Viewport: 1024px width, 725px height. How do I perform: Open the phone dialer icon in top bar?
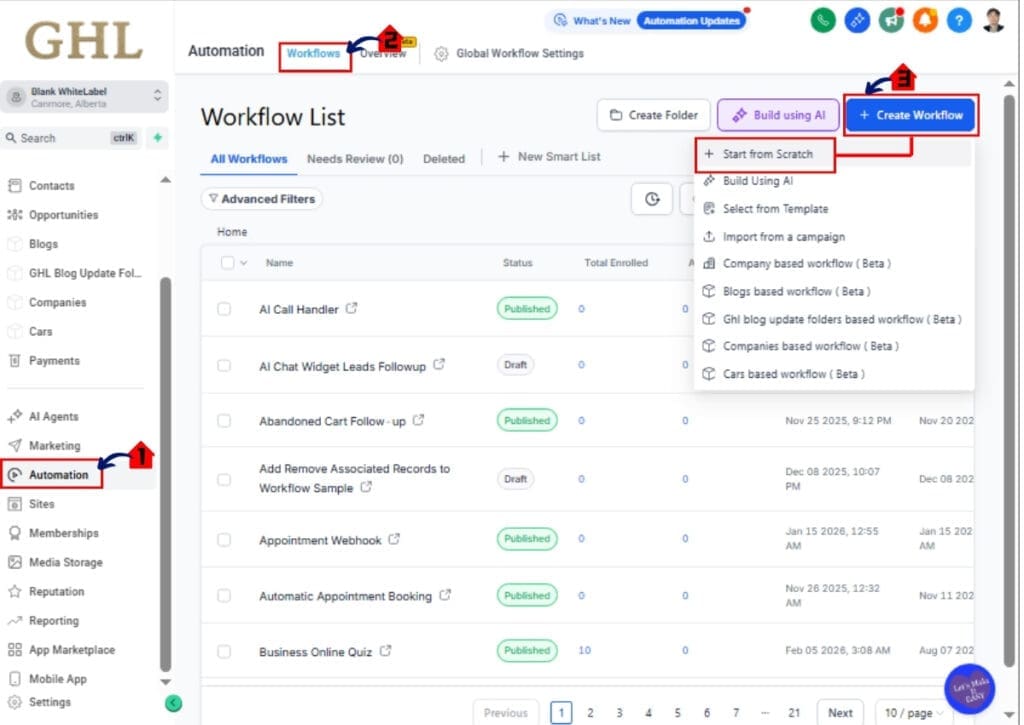[822, 19]
